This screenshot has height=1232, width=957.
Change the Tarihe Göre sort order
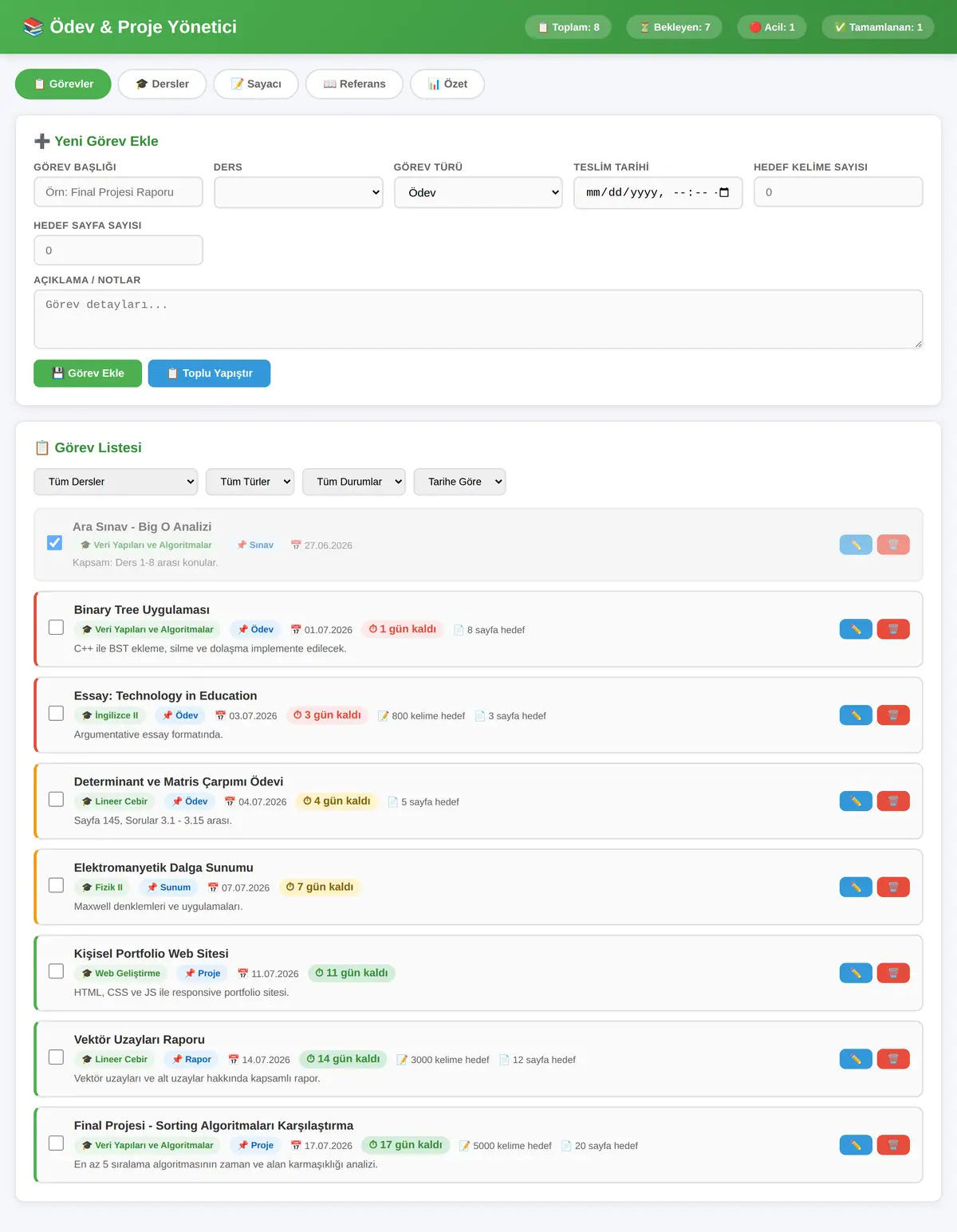point(459,482)
